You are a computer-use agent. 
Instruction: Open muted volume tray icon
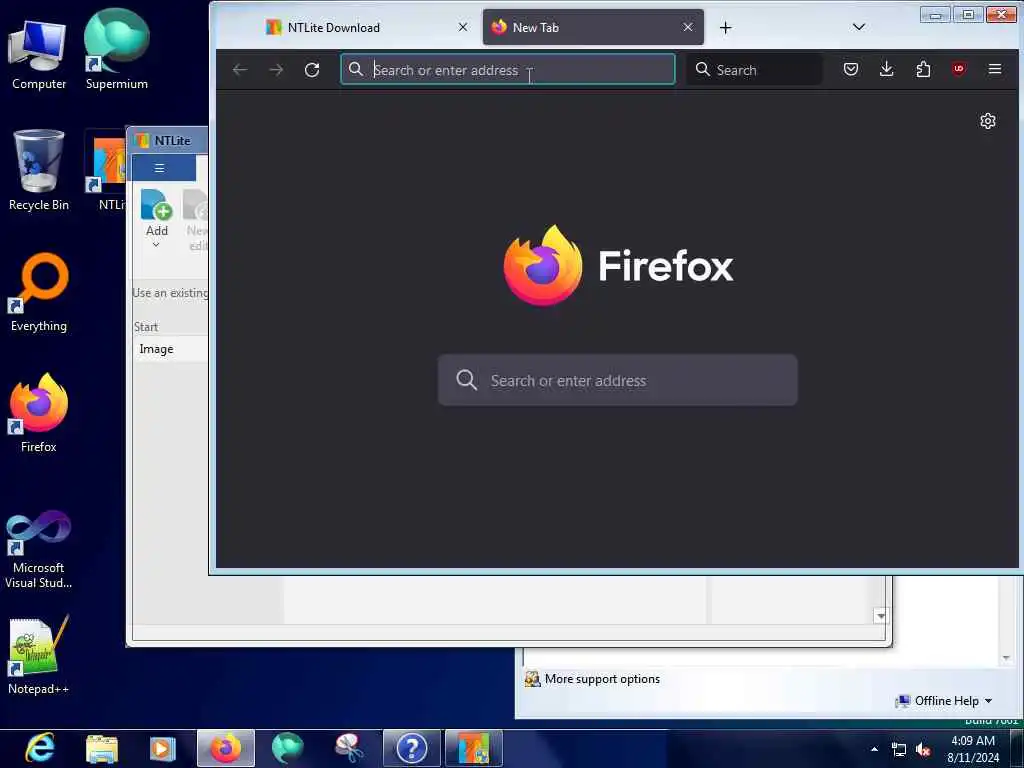click(923, 750)
